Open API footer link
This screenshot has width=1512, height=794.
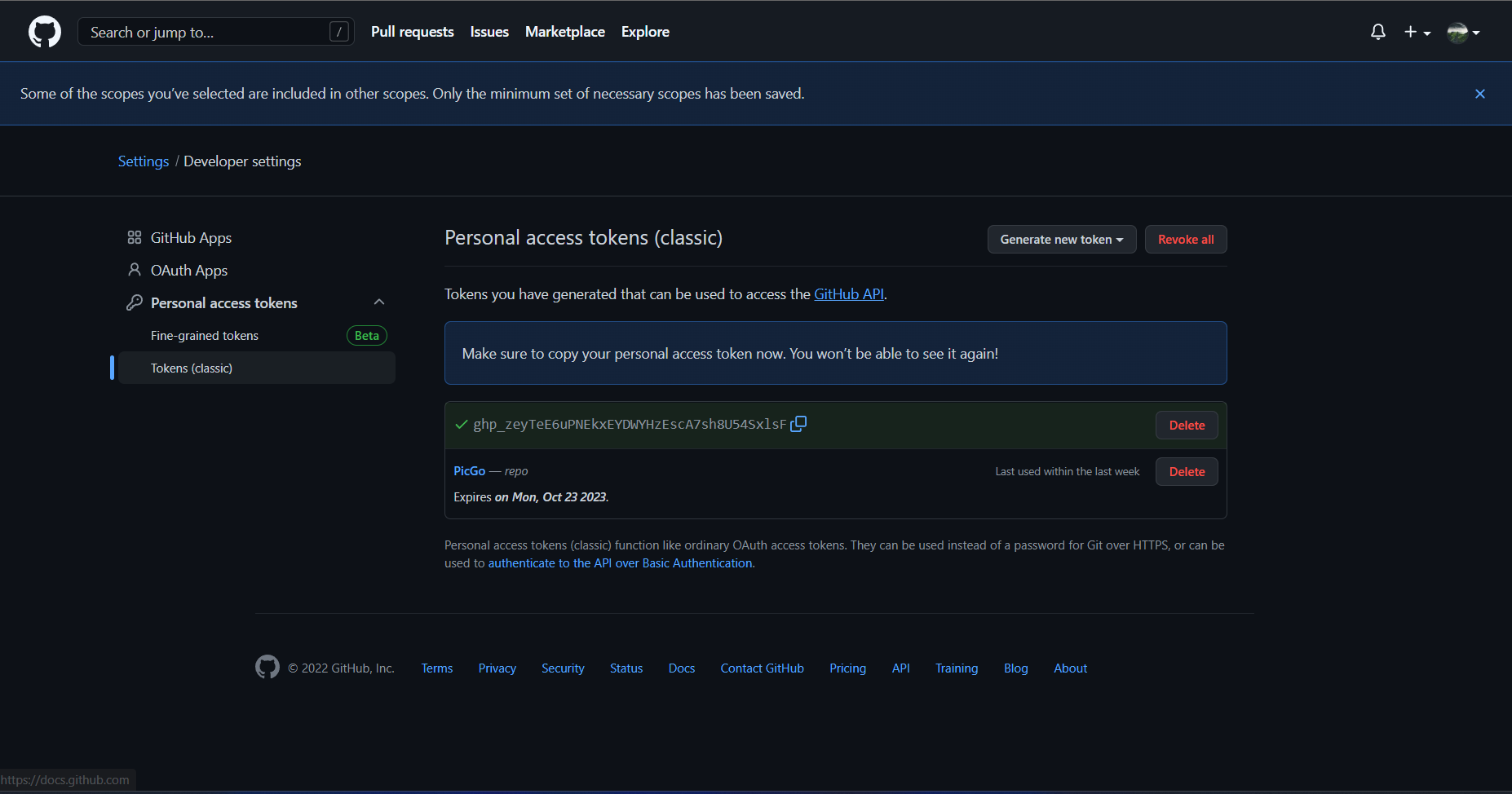click(901, 668)
